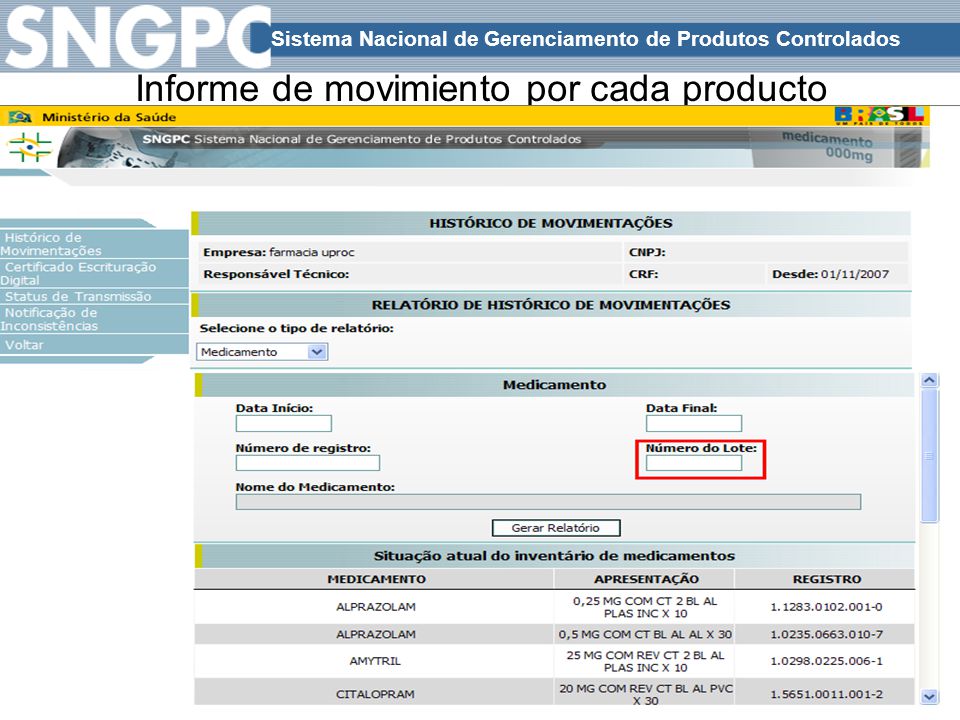Click Situação atual do inventário de medicamentos heading
The image size is (960, 720).
(554, 556)
